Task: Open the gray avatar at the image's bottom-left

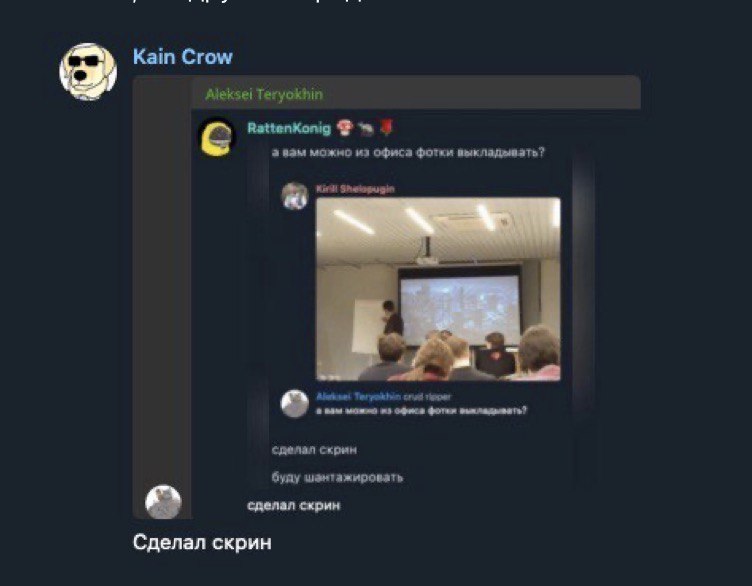Action: coord(164,503)
